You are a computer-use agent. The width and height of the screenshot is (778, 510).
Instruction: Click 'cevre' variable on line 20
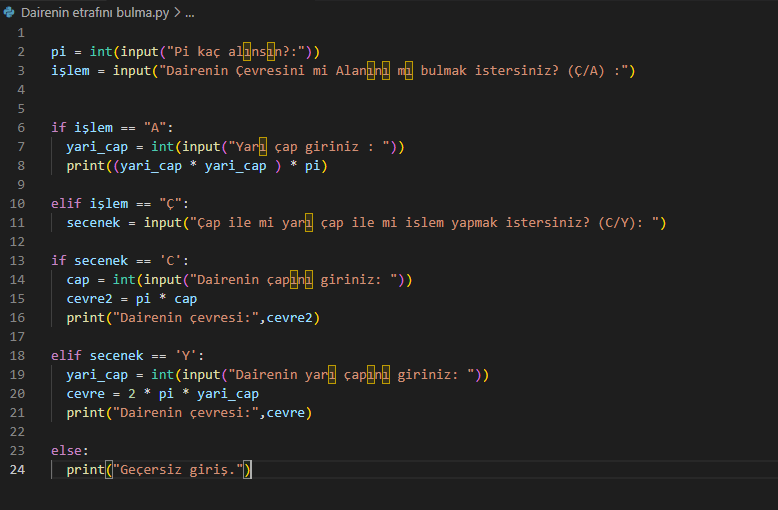(86, 393)
